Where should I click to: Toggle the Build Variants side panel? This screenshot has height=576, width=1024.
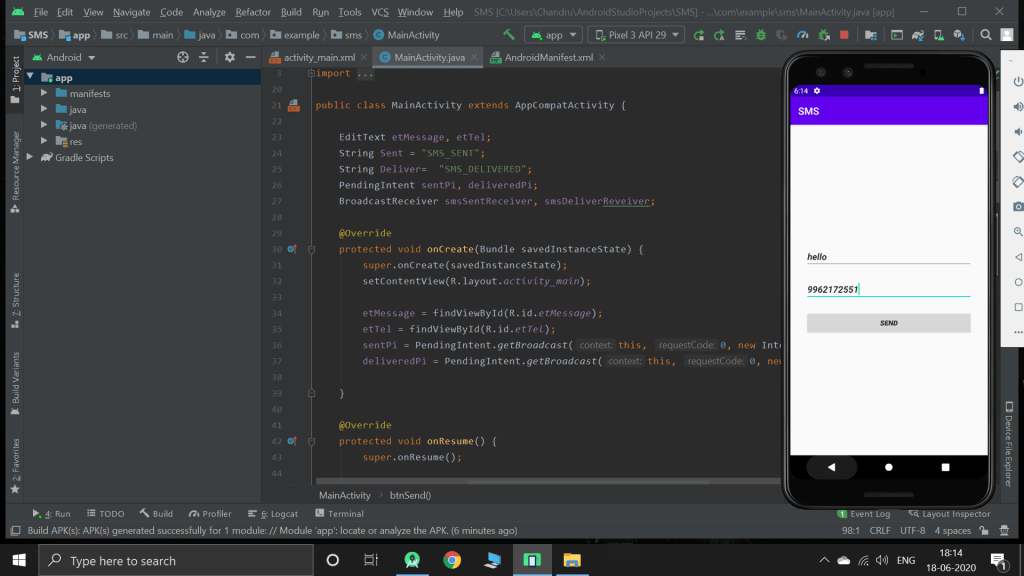click(x=15, y=381)
